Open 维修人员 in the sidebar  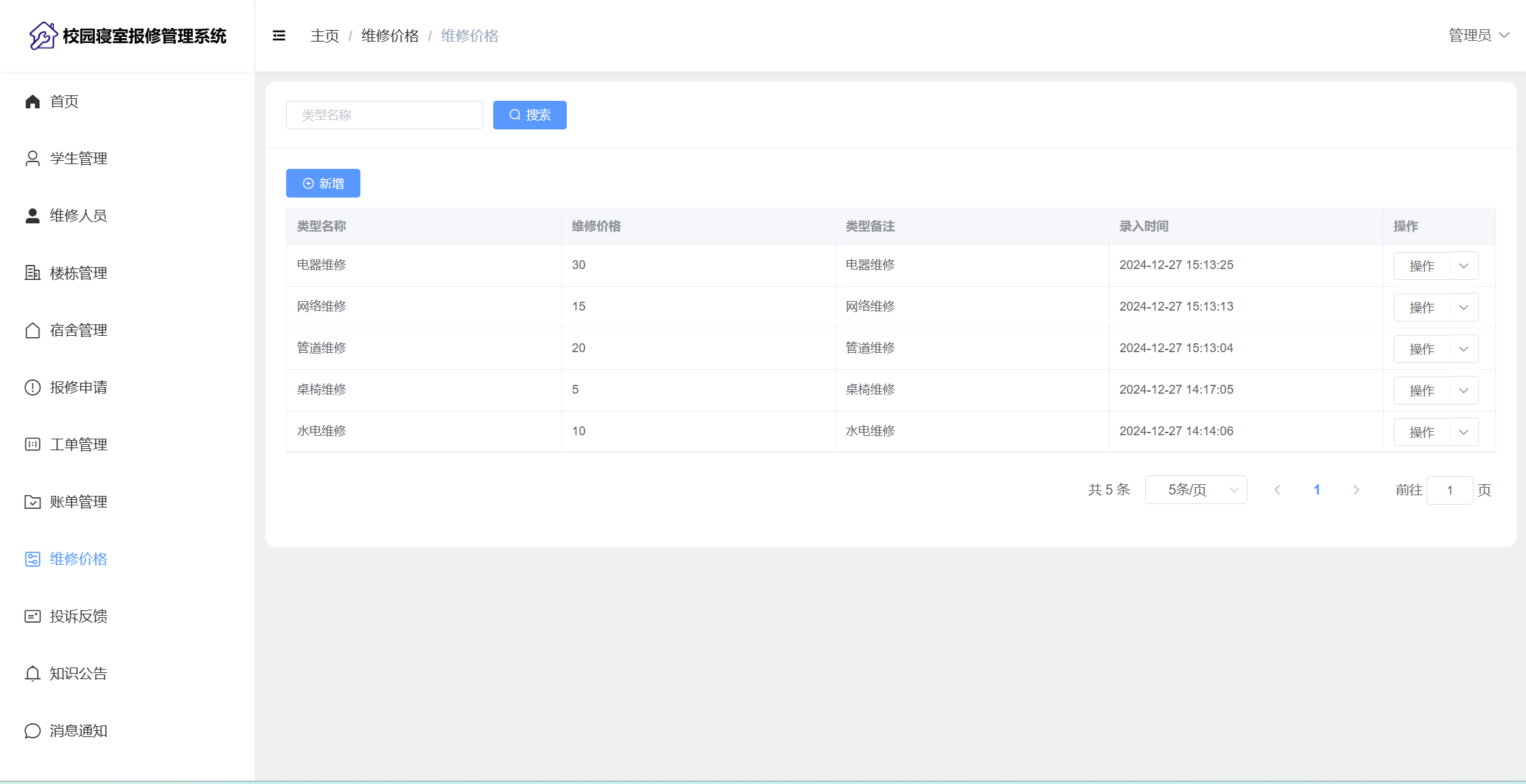[78, 216]
